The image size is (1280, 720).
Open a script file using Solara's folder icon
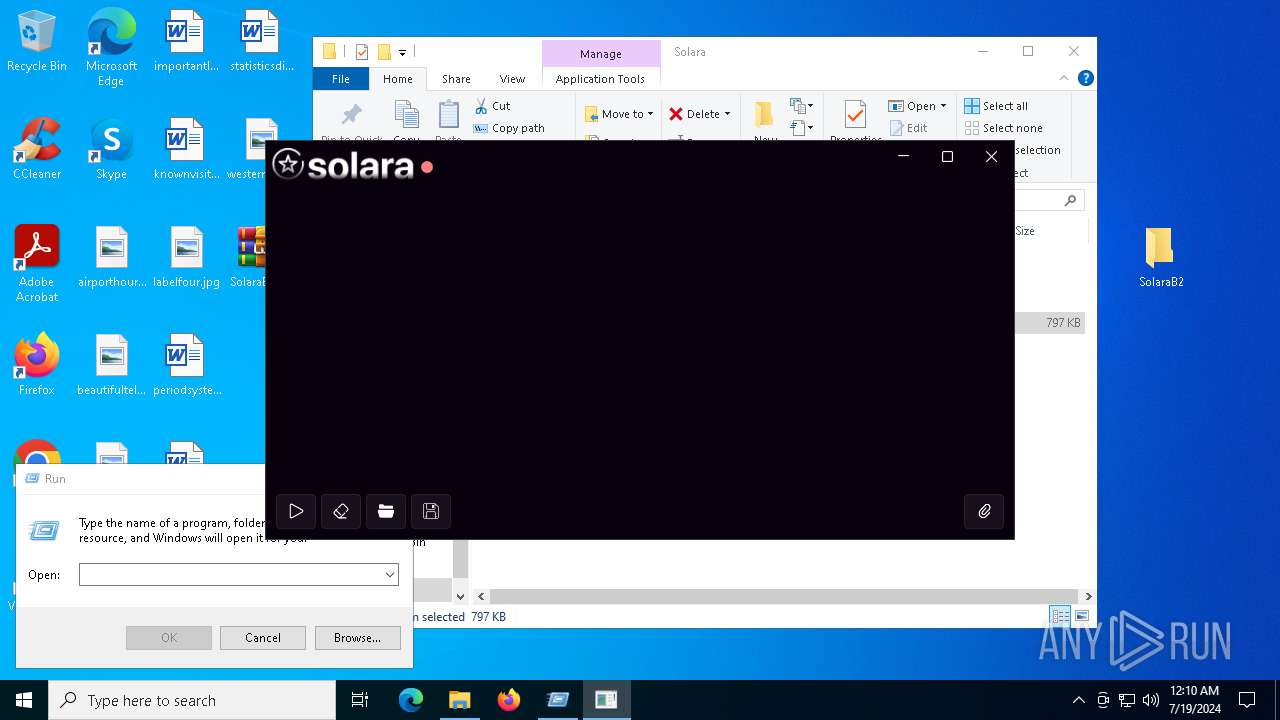tap(386, 511)
